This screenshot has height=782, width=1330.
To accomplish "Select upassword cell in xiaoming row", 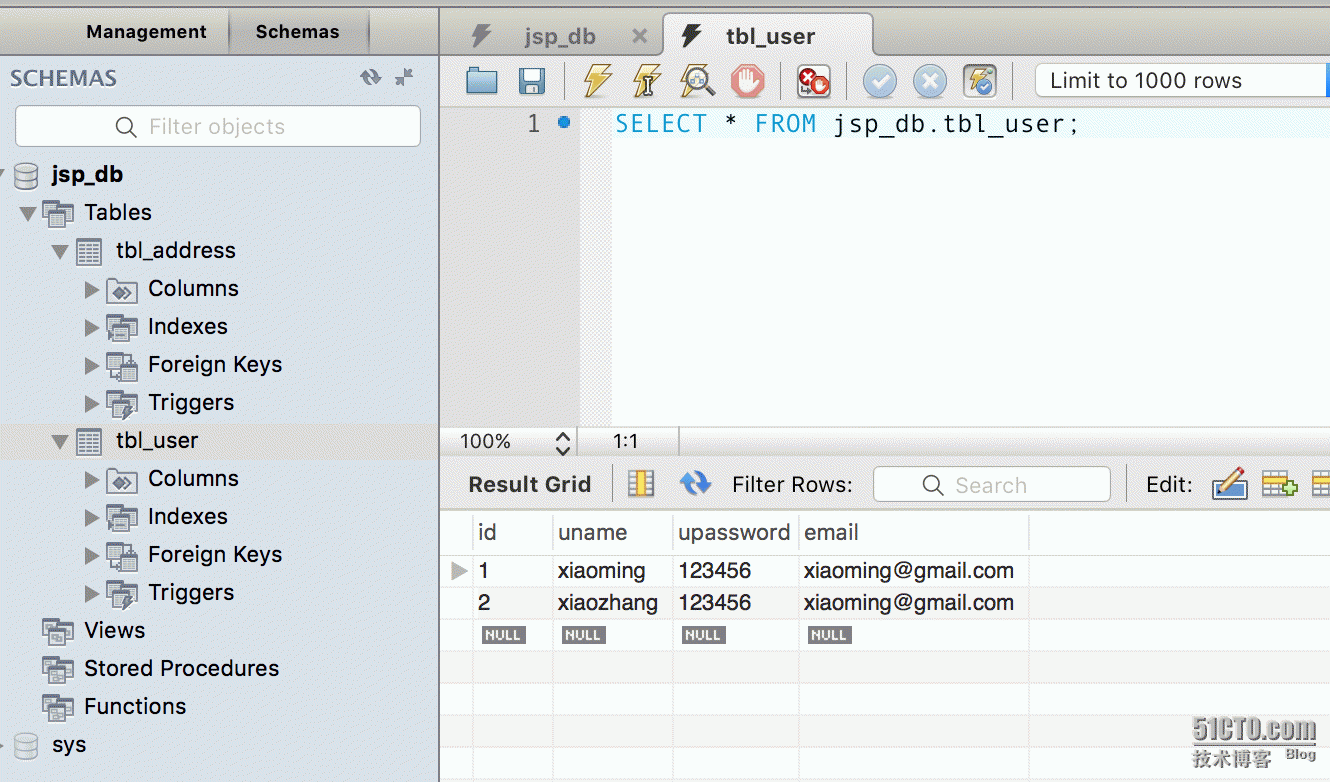I will tap(735, 571).
